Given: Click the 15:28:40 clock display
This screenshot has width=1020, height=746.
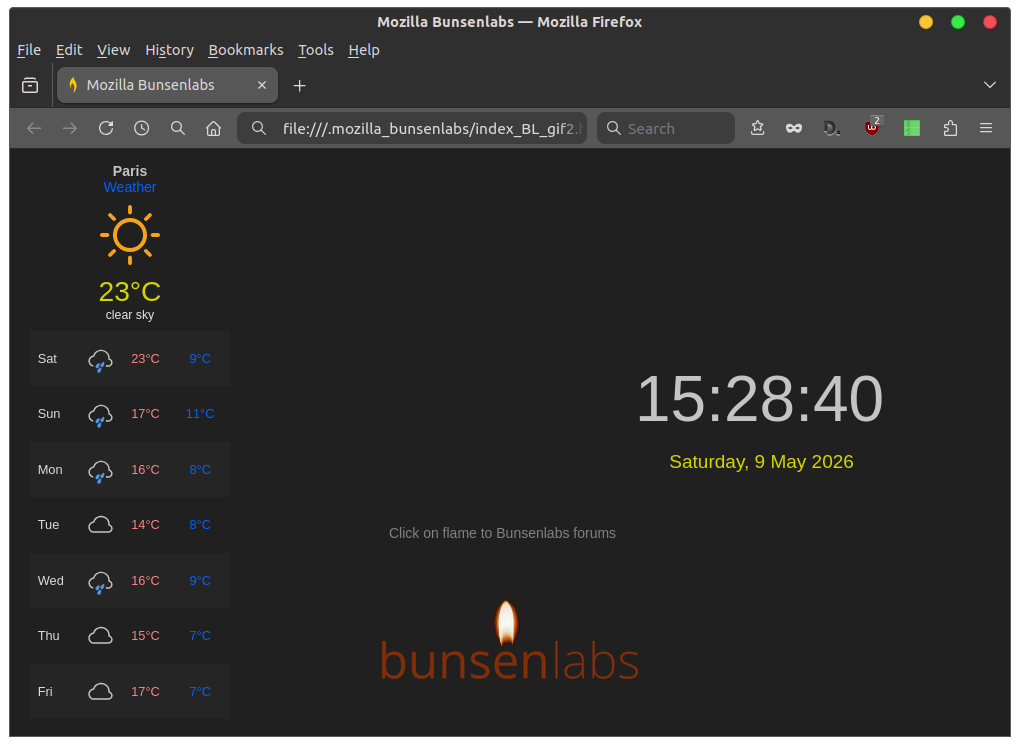Looking at the screenshot, I should click(760, 399).
